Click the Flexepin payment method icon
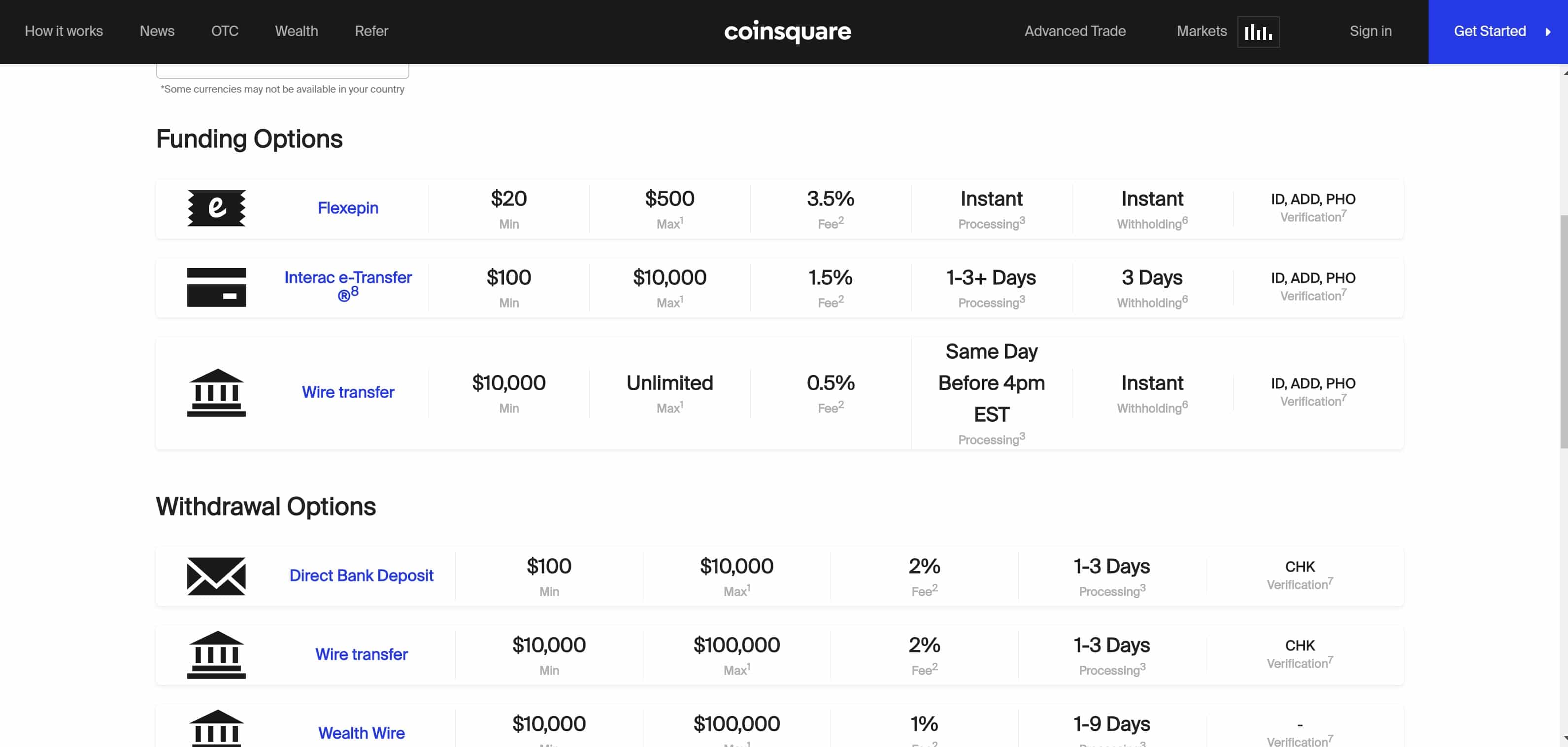The height and width of the screenshot is (747, 1568). coord(215,208)
